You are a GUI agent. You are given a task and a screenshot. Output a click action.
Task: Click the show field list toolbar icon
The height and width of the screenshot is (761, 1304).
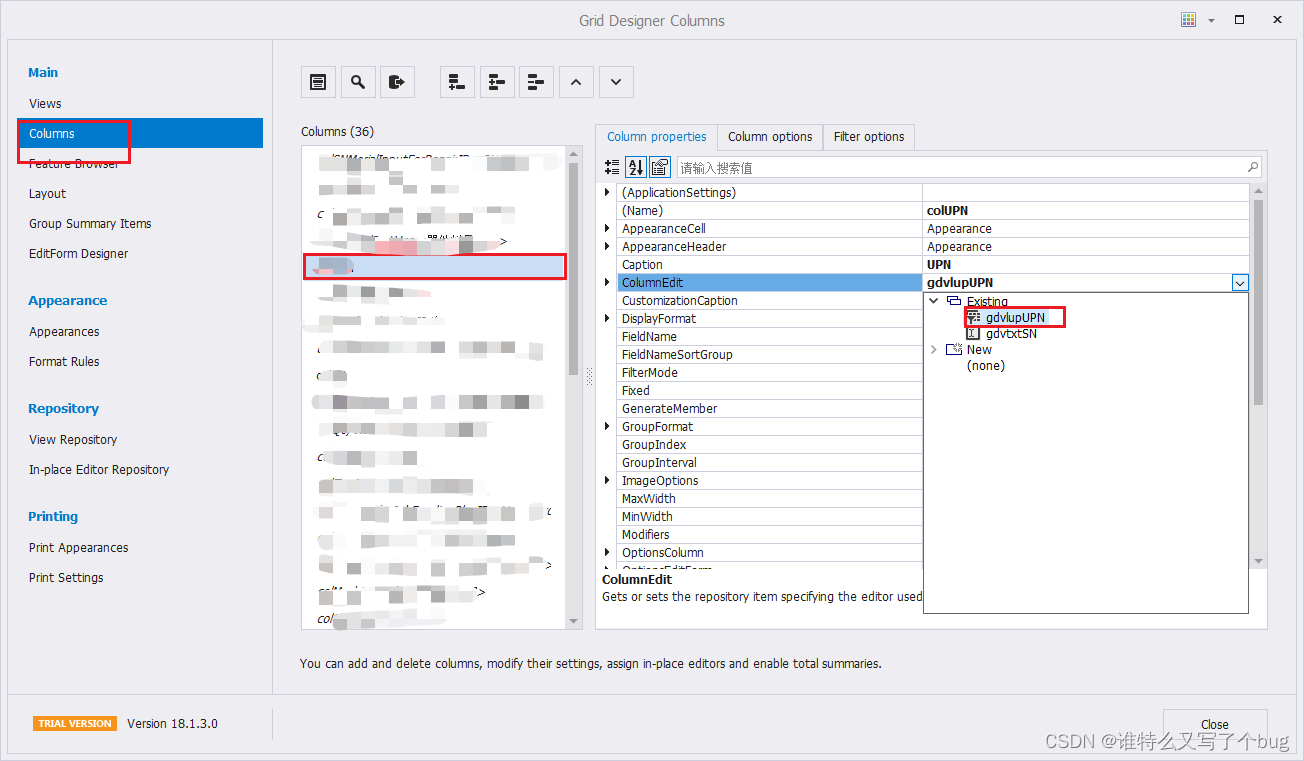point(318,82)
